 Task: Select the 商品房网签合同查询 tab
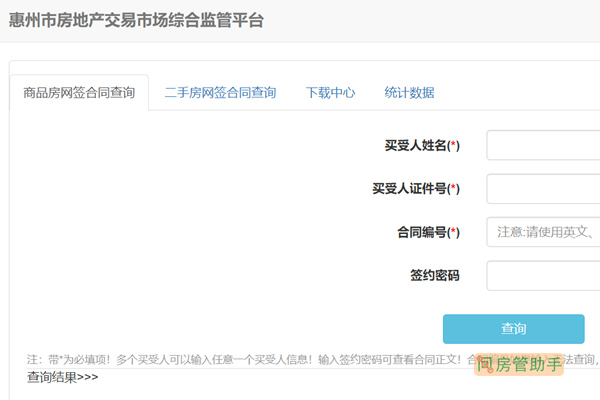79,93
